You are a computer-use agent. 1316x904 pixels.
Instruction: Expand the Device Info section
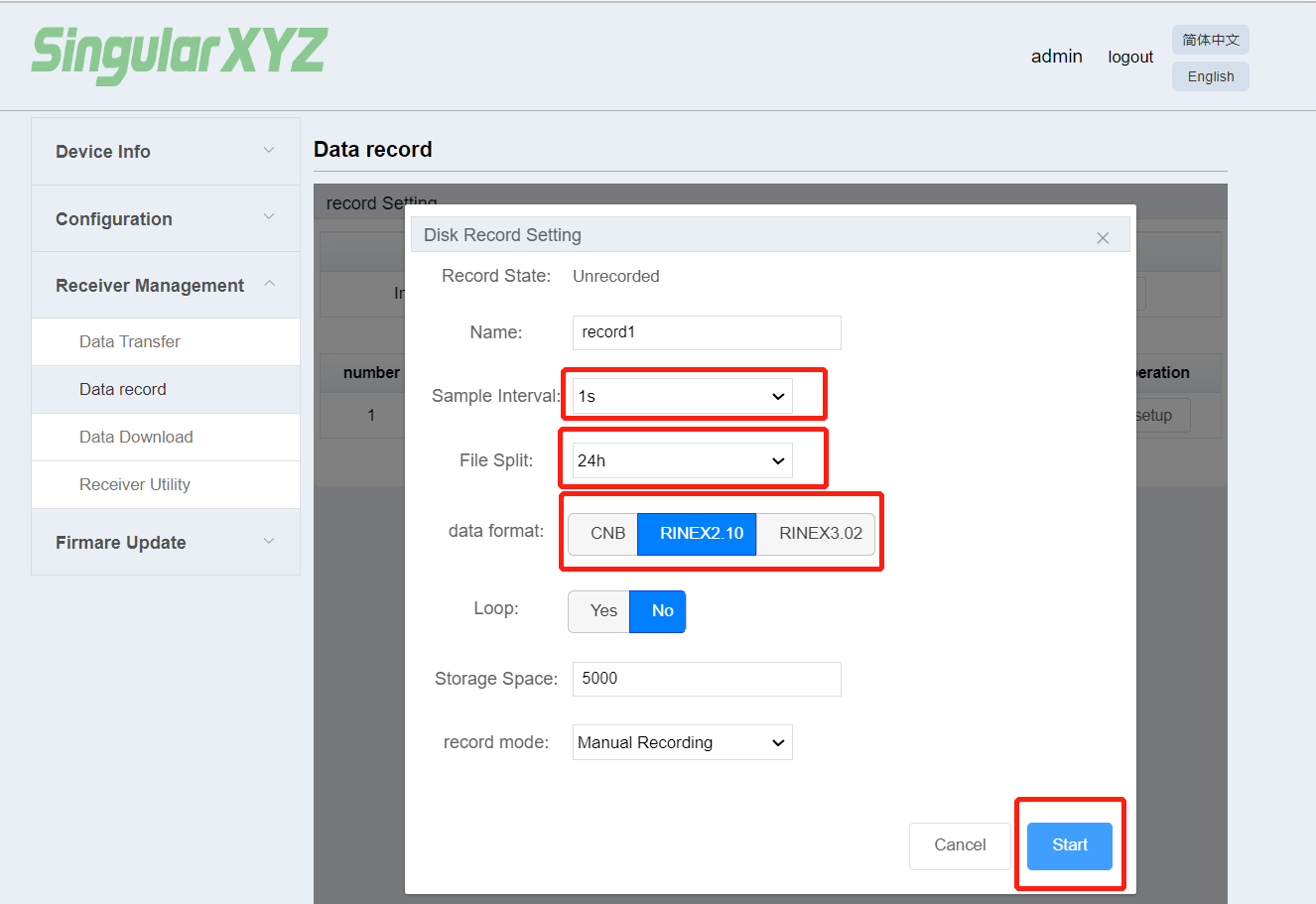point(165,152)
